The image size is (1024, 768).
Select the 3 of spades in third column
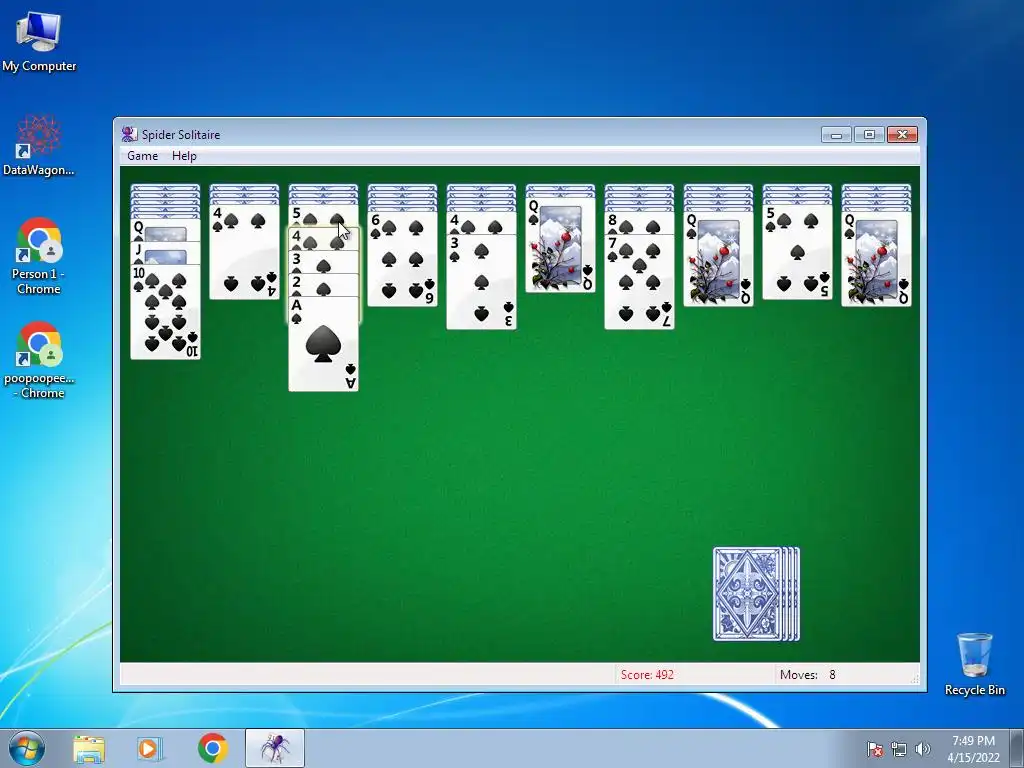coord(323,262)
